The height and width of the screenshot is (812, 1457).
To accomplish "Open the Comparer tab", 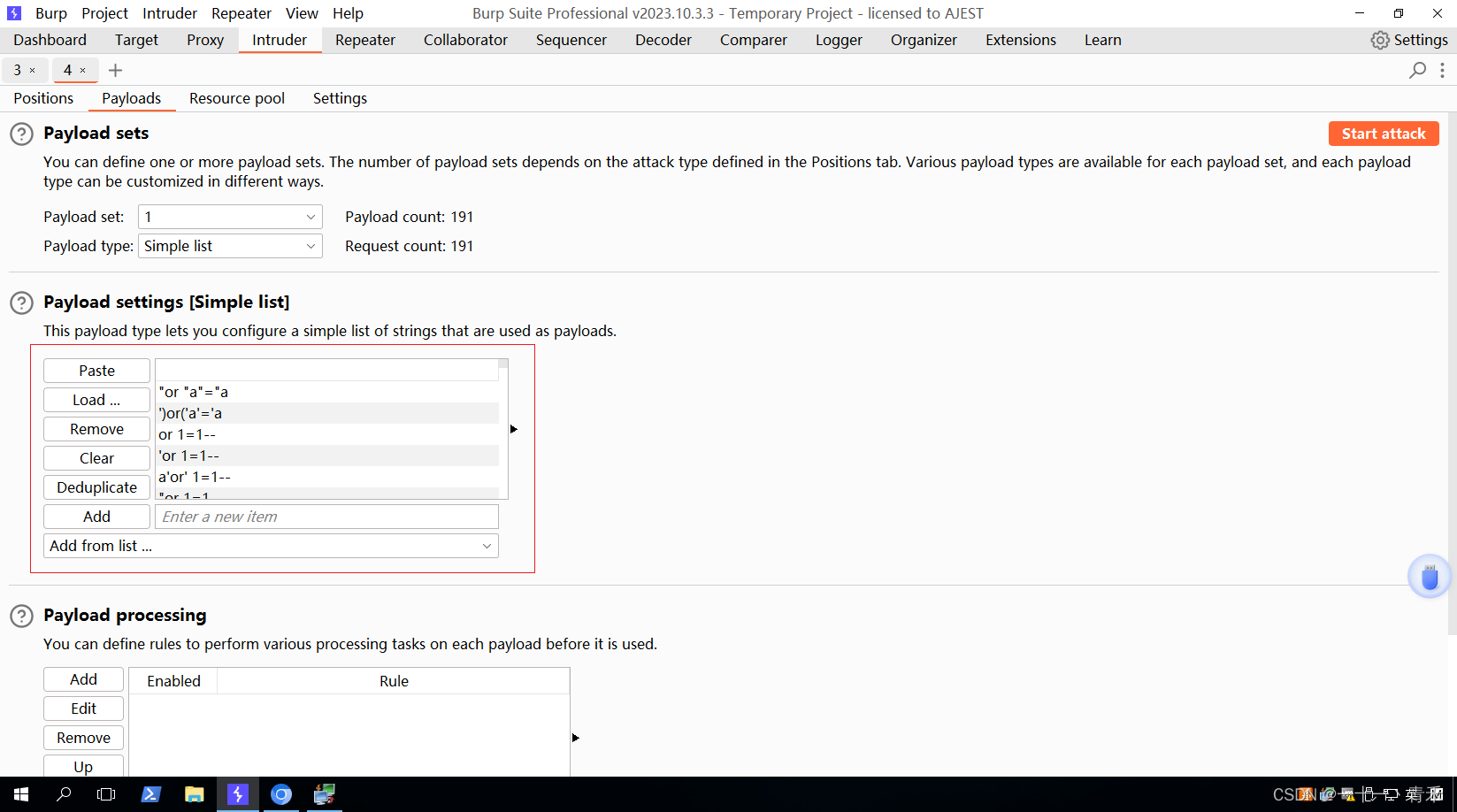I will (x=754, y=40).
